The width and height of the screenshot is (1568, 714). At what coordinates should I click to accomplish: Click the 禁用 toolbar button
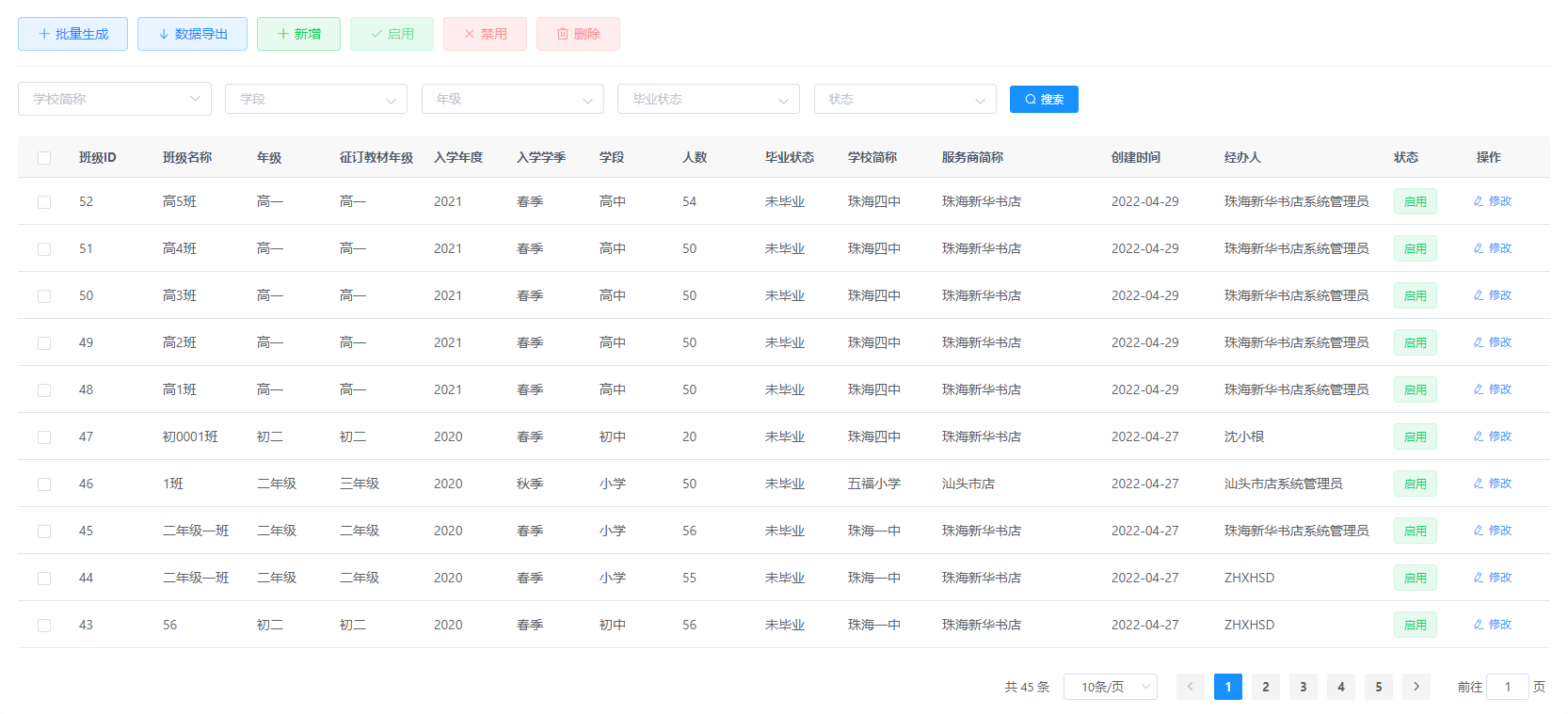(485, 34)
